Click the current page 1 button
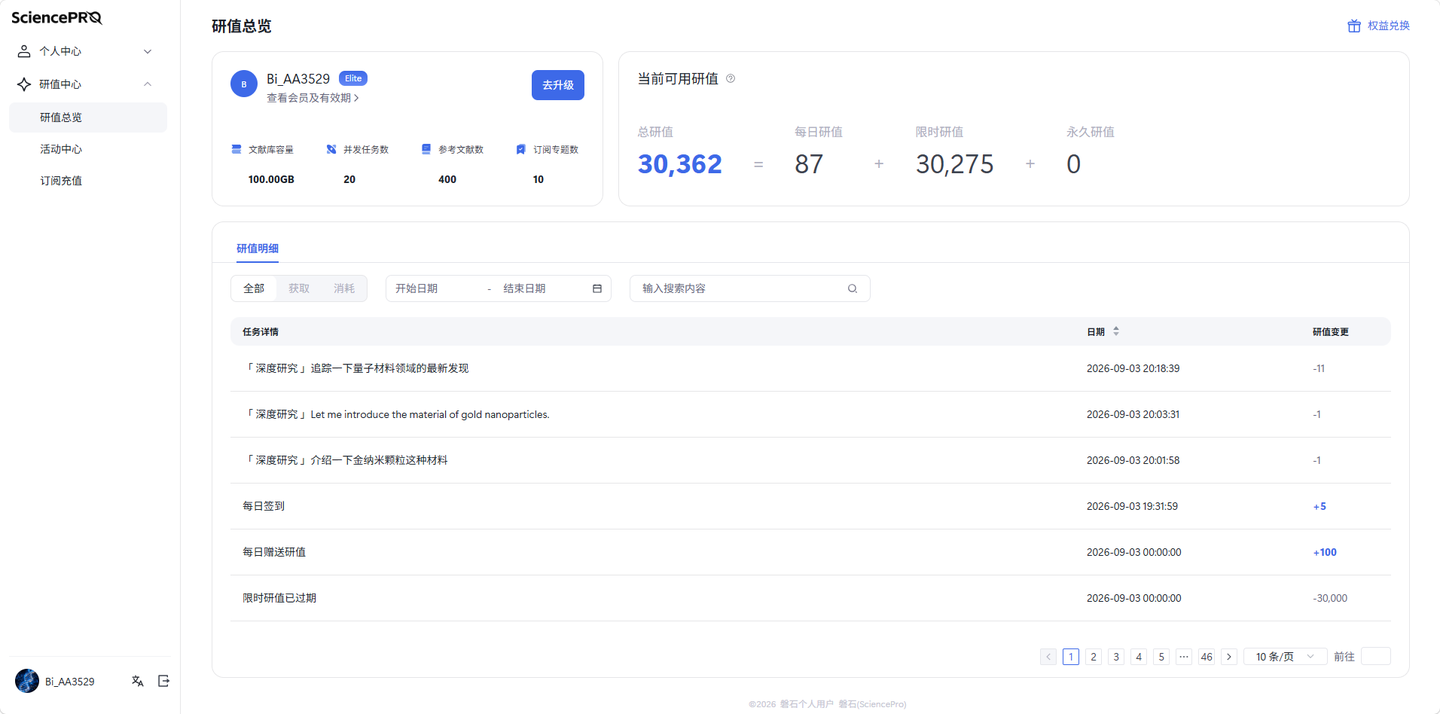1440x714 pixels. pos(1071,657)
